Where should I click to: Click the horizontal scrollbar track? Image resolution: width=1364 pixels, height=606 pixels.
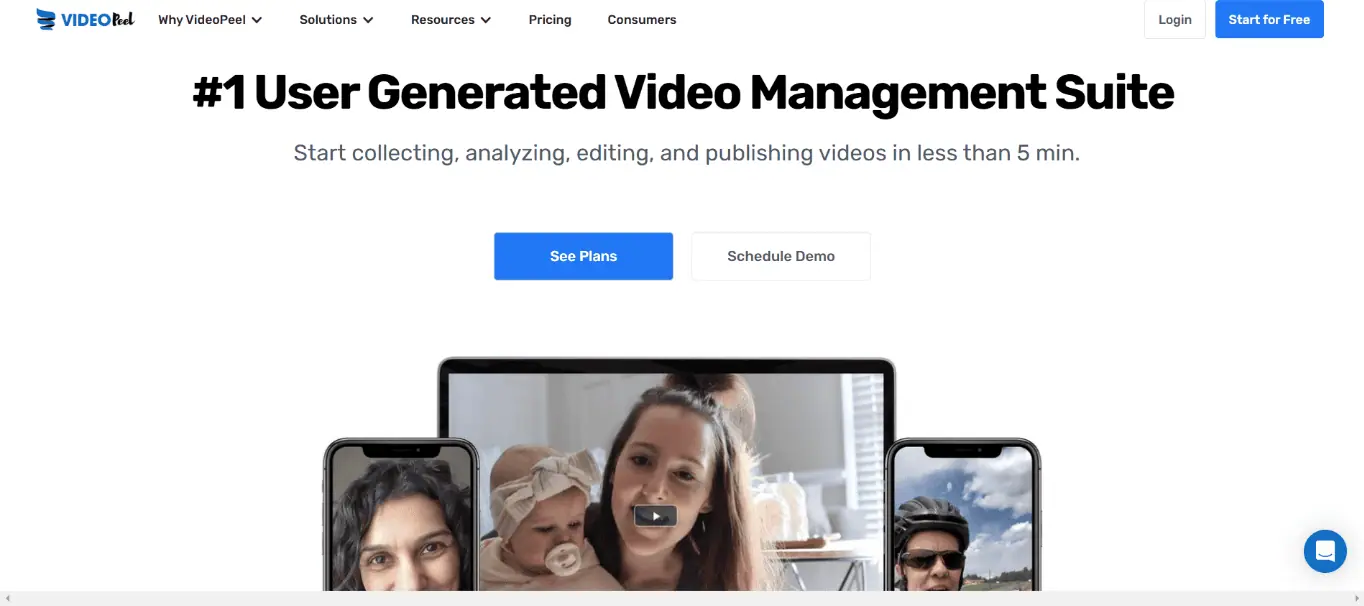[682, 598]
